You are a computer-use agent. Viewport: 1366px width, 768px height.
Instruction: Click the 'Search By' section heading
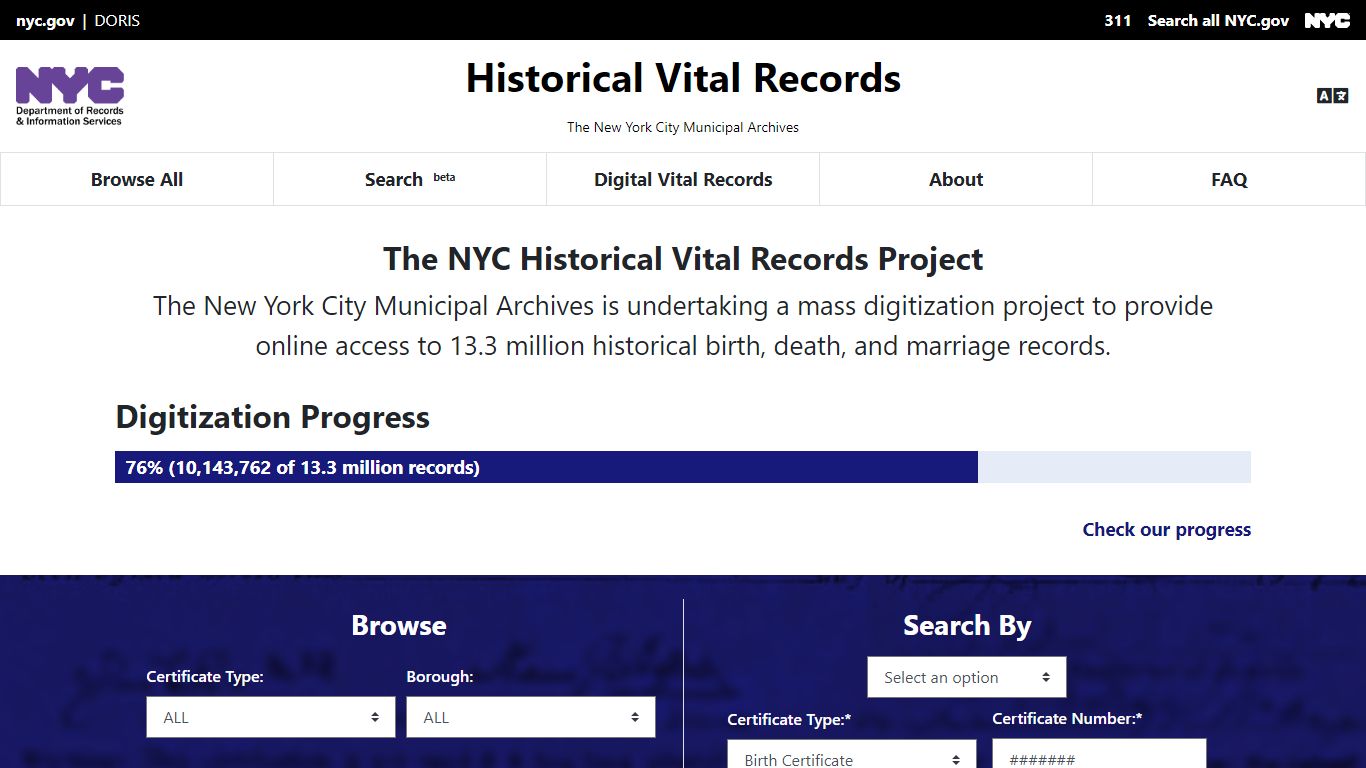pos(967,626)
